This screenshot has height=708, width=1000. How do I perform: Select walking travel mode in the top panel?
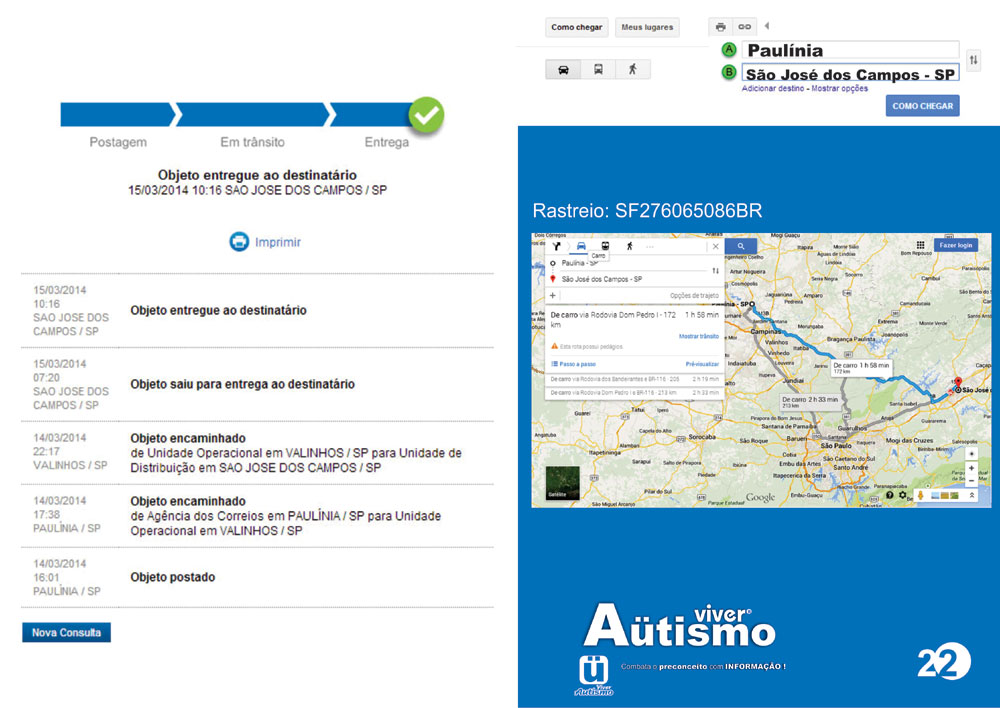[632, 69]
